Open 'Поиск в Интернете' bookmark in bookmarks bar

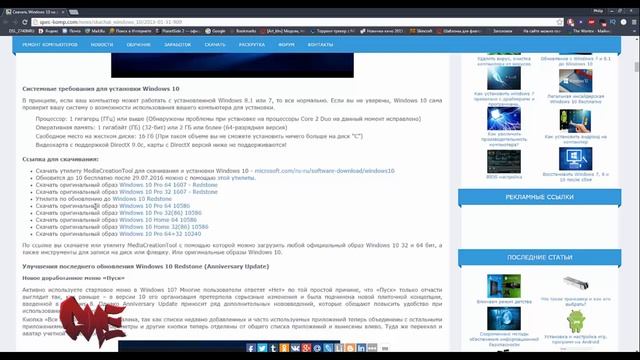click(130, 31)
